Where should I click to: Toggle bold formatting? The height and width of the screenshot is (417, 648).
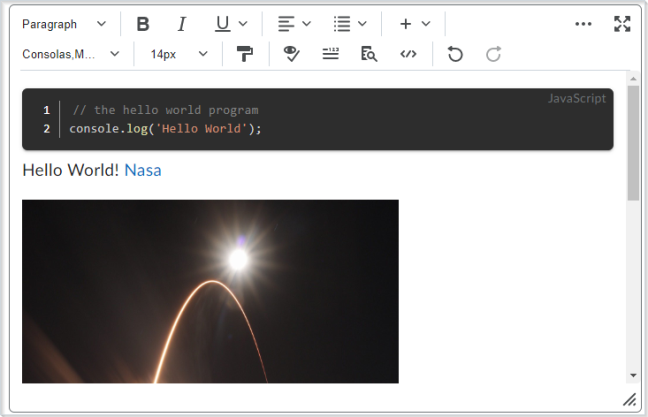pyautogui.click(x=143, y=24)
